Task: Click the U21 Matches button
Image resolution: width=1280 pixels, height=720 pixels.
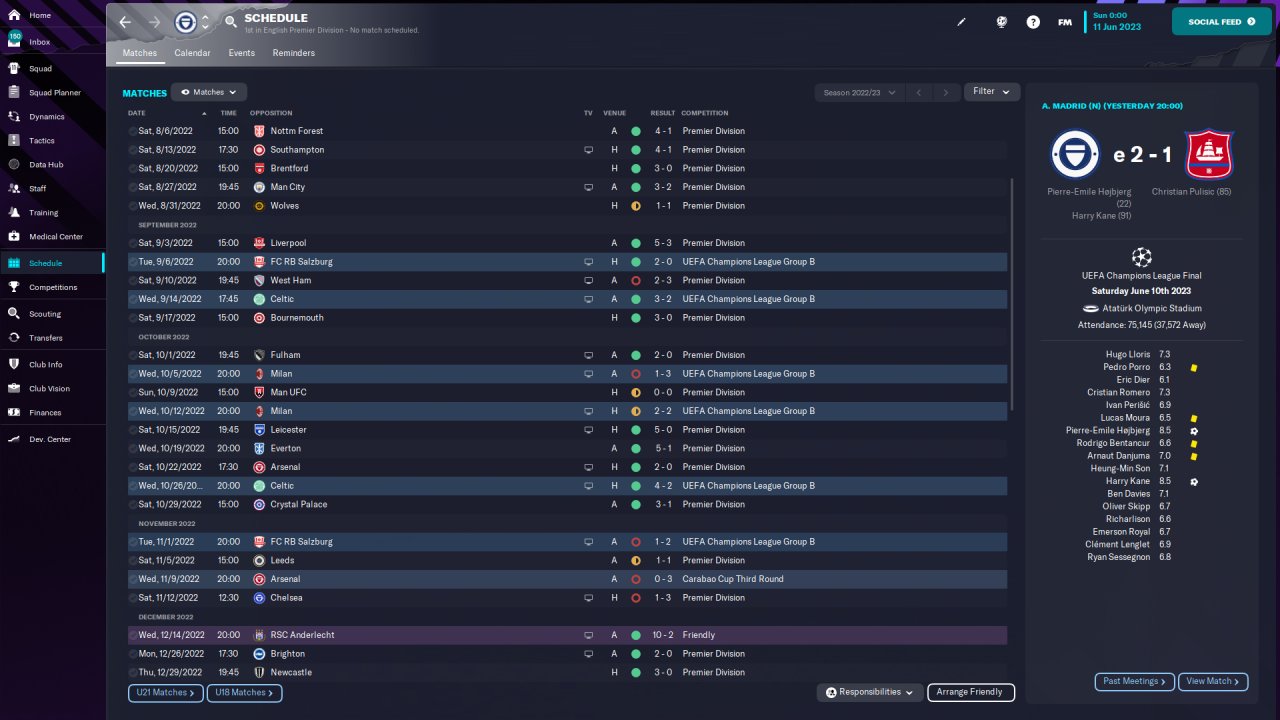Action: pos(165,692)
